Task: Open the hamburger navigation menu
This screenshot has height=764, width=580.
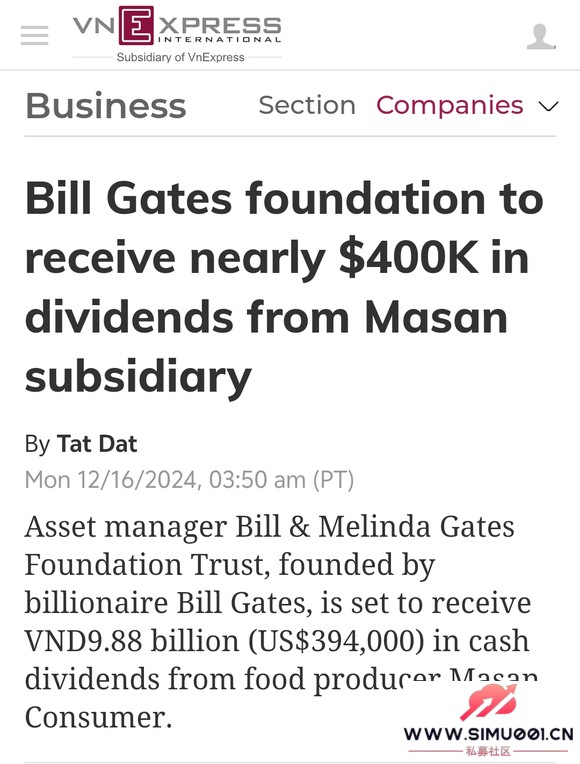Action: pos(35,36)
